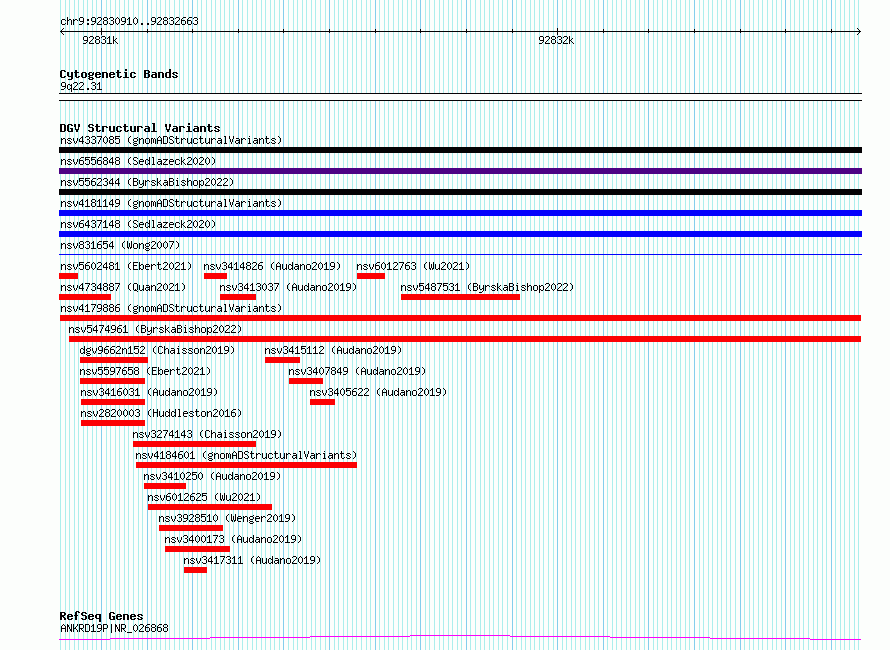Select nsv3407849 Audano2019 variant
Screen dimensions: 890x650
click(357, 371)
